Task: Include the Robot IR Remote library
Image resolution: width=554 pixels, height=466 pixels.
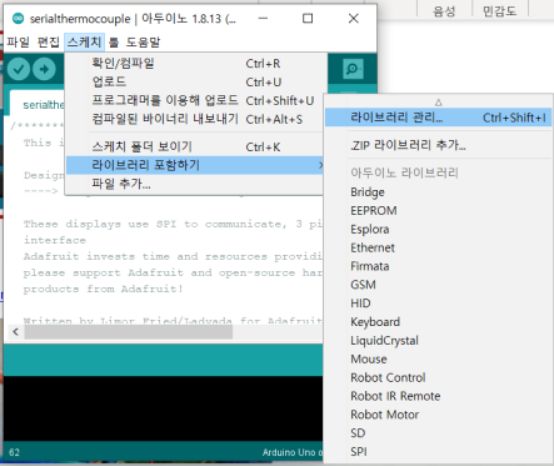Action: point(438,396)
